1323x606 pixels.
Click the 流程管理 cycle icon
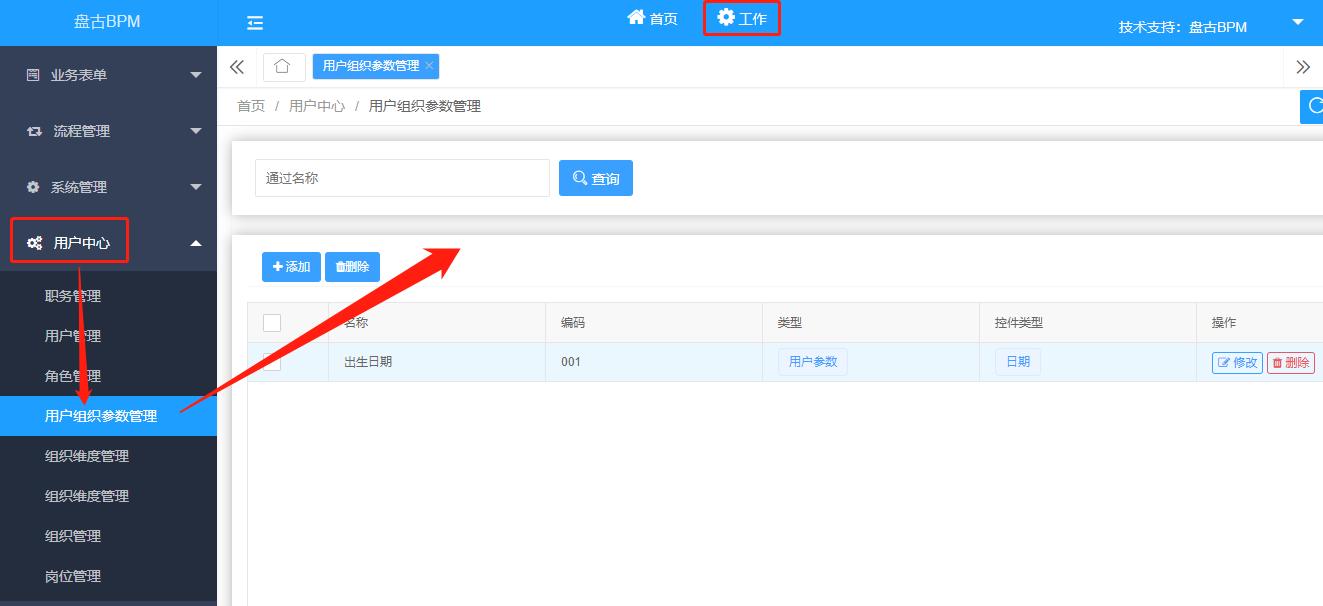tap(34, 131)
